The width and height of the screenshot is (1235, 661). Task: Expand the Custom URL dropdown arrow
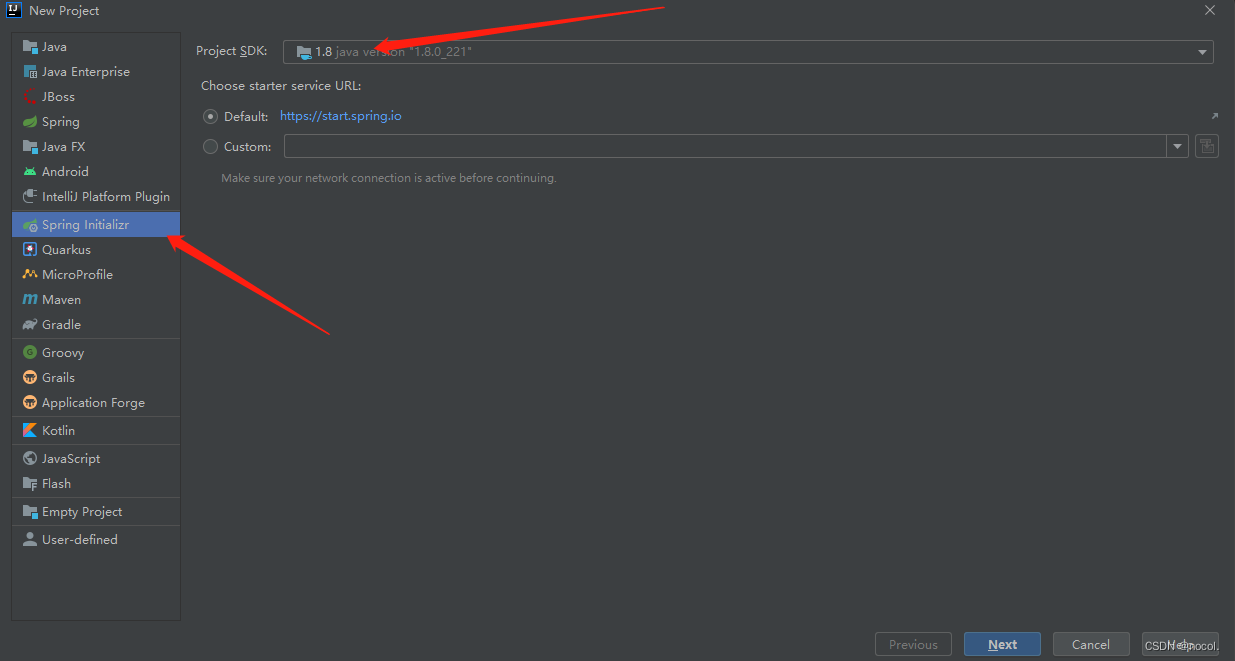tap(1177, 147)
